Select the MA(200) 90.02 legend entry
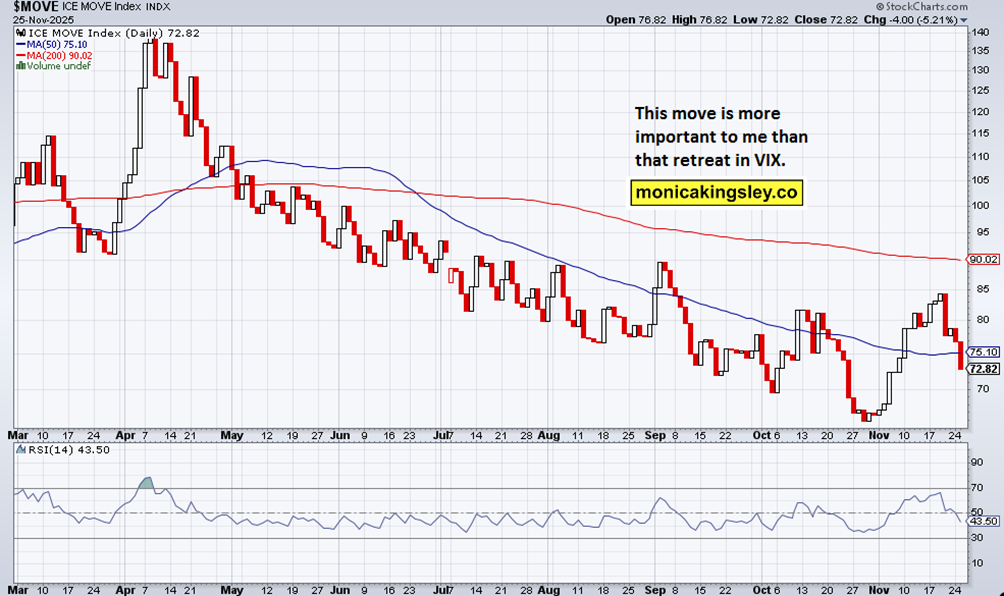1004x596 pixels. point(54,56)
